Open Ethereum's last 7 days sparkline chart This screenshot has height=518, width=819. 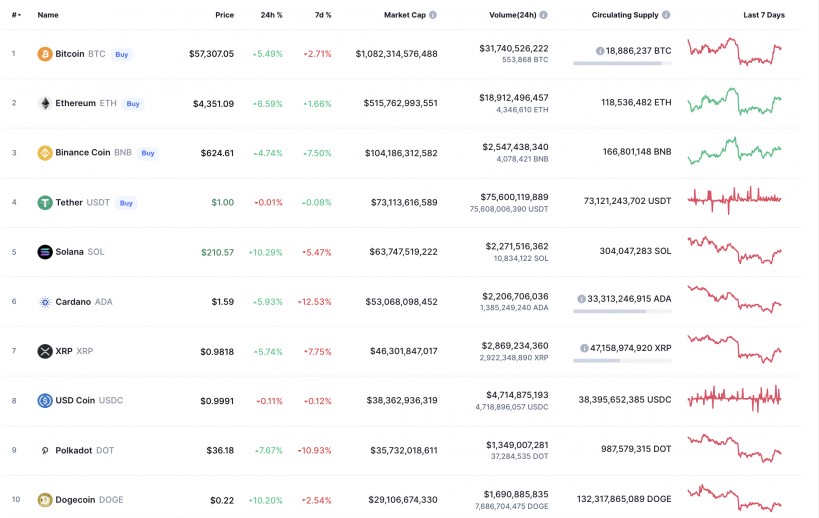(x=735, y=102)
